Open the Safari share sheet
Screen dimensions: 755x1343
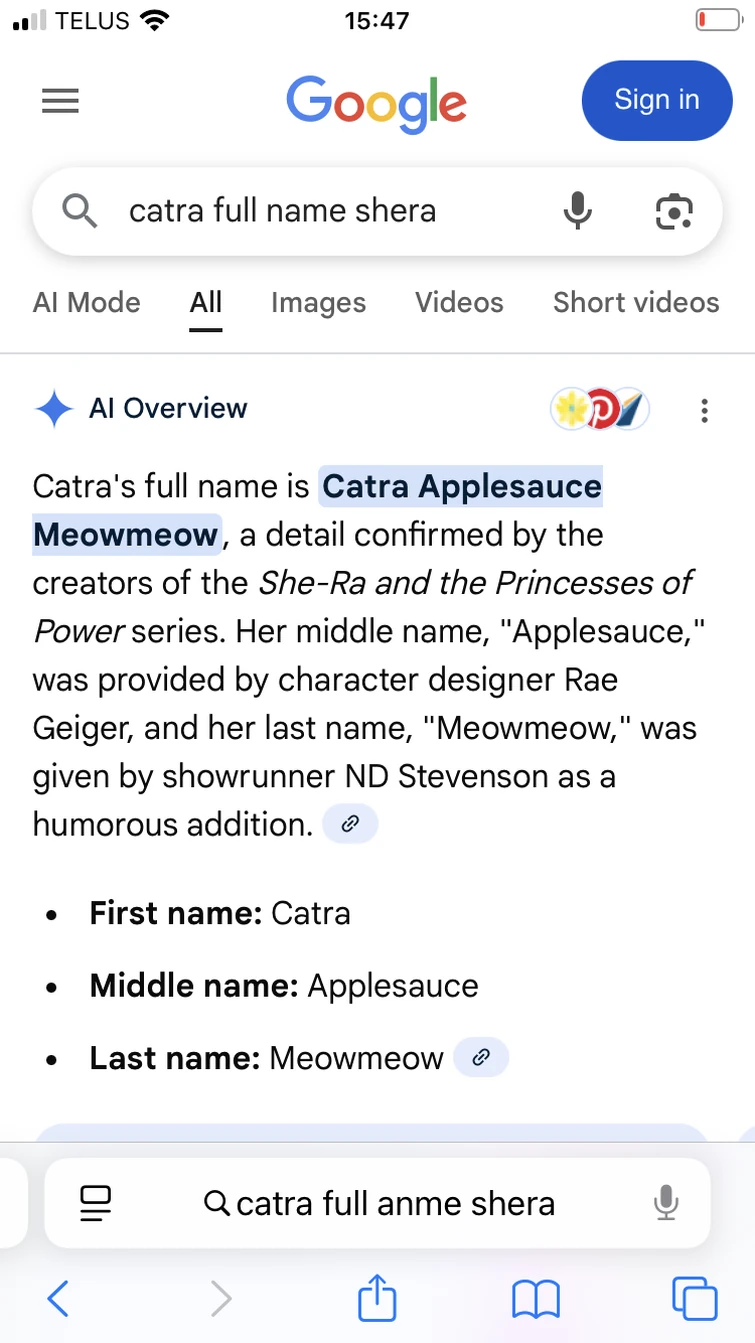pyautogui.click(x=377, y=1299)
